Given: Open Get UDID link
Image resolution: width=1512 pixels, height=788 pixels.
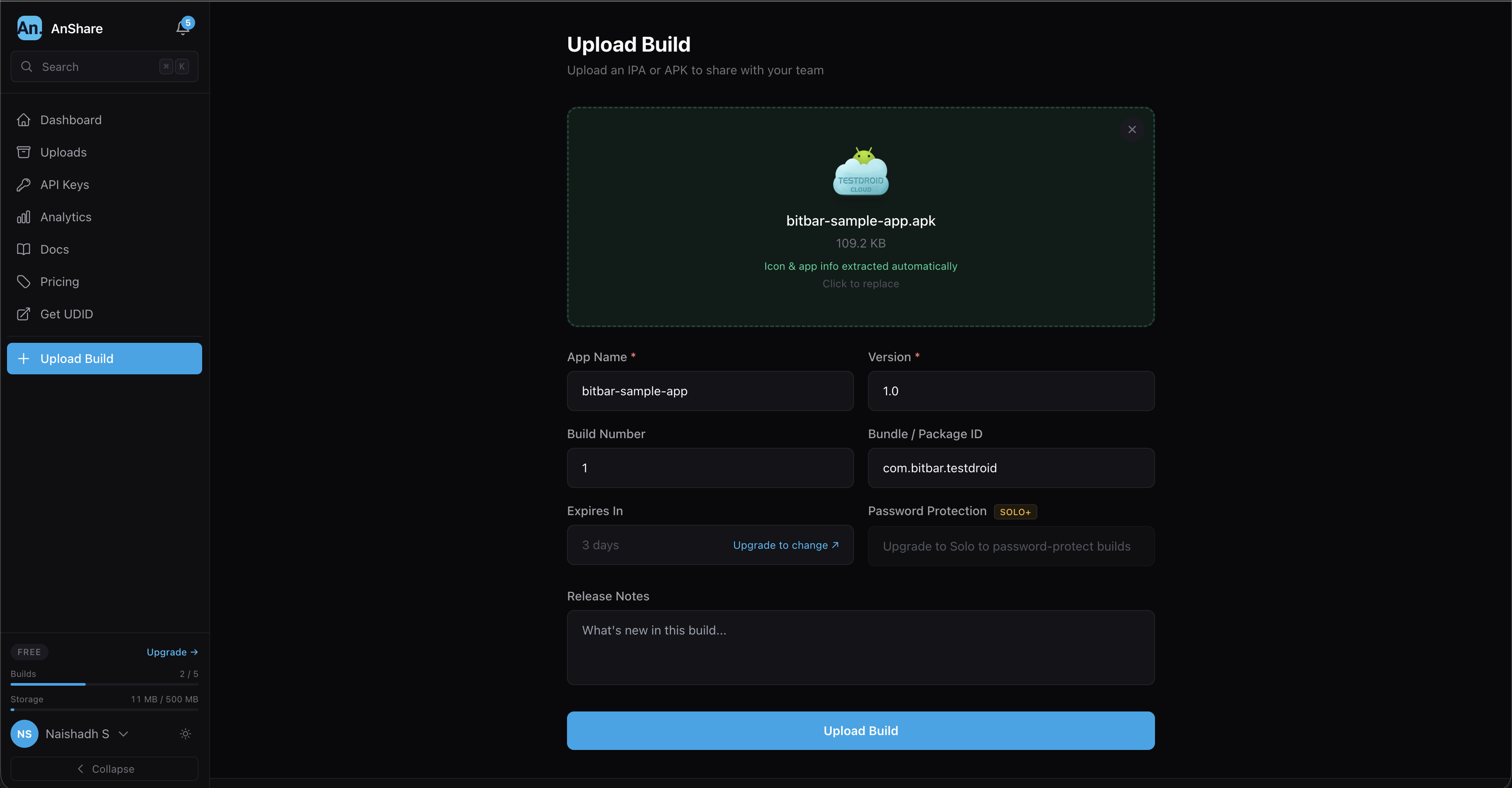Looking at the screenshot, I should 105,314.
